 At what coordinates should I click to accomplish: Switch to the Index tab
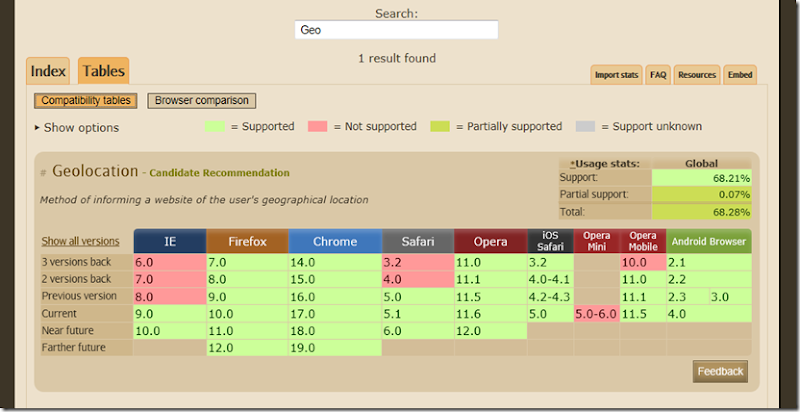click(48, 71)
